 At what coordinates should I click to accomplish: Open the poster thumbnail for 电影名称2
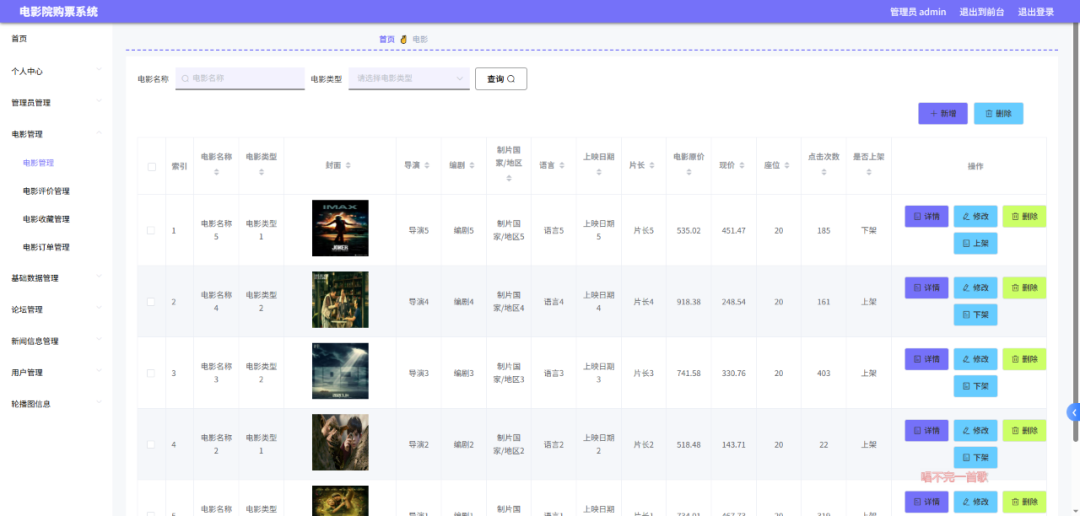point(340,442)
